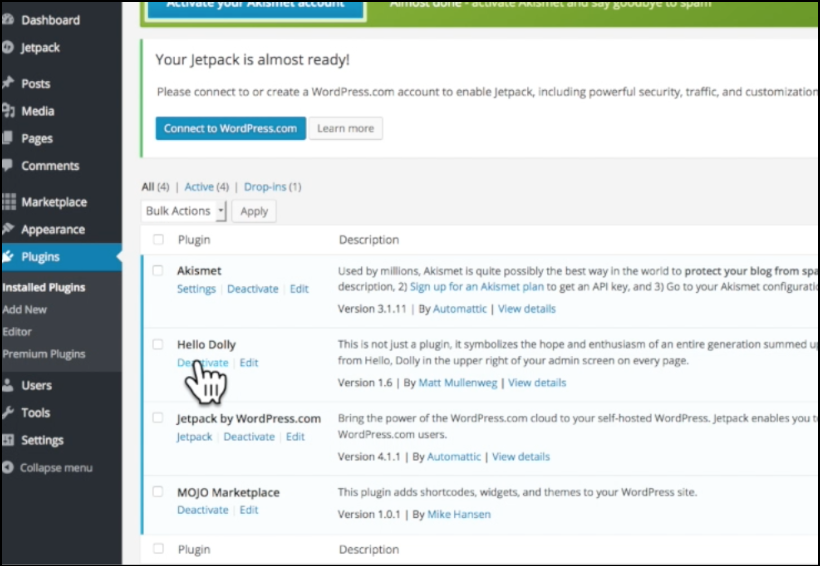This screenshot has width=820, height=566.
Task: Open Add New plugin submenu
Action: pyautogui.click(x=24, y=309)
